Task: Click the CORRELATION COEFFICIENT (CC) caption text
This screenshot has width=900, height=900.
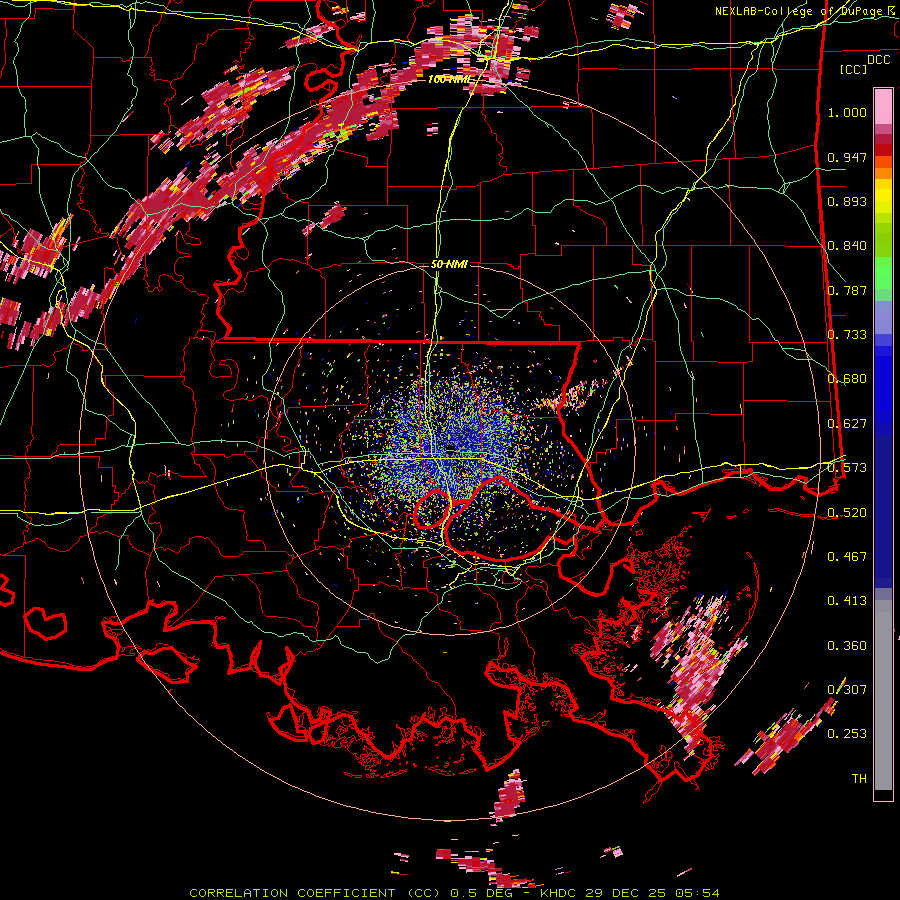Action: (315, 893)
